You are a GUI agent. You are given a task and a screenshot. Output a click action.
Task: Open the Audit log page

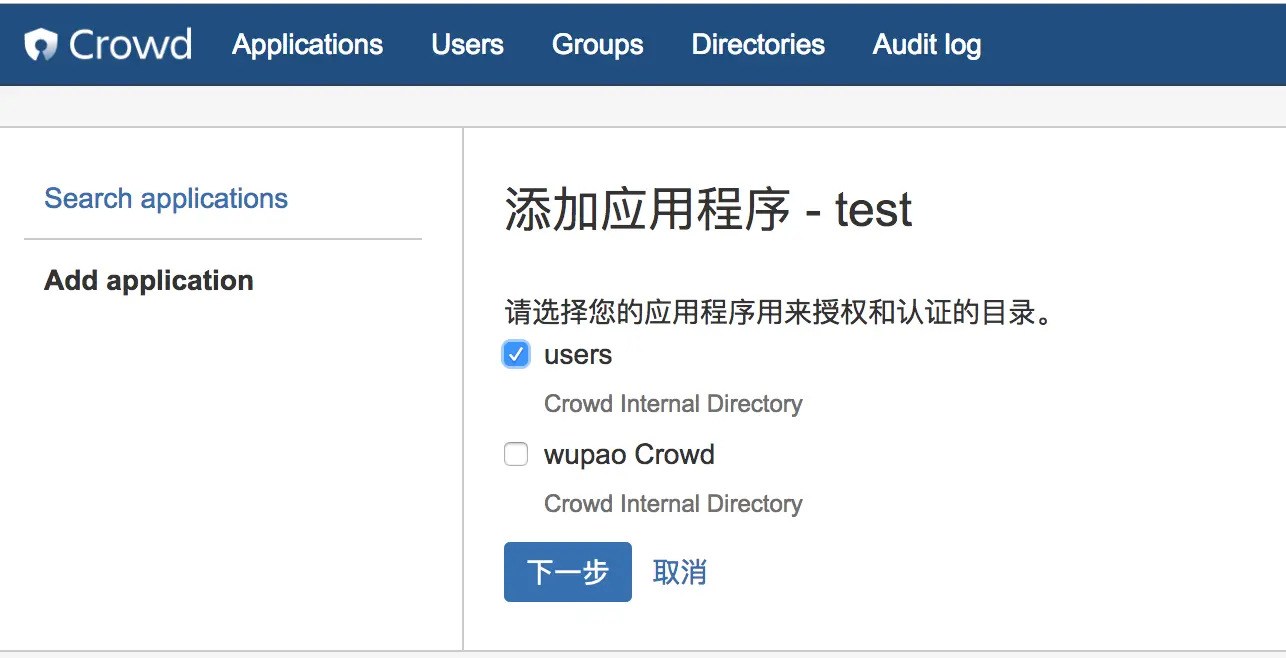(926, 45)
